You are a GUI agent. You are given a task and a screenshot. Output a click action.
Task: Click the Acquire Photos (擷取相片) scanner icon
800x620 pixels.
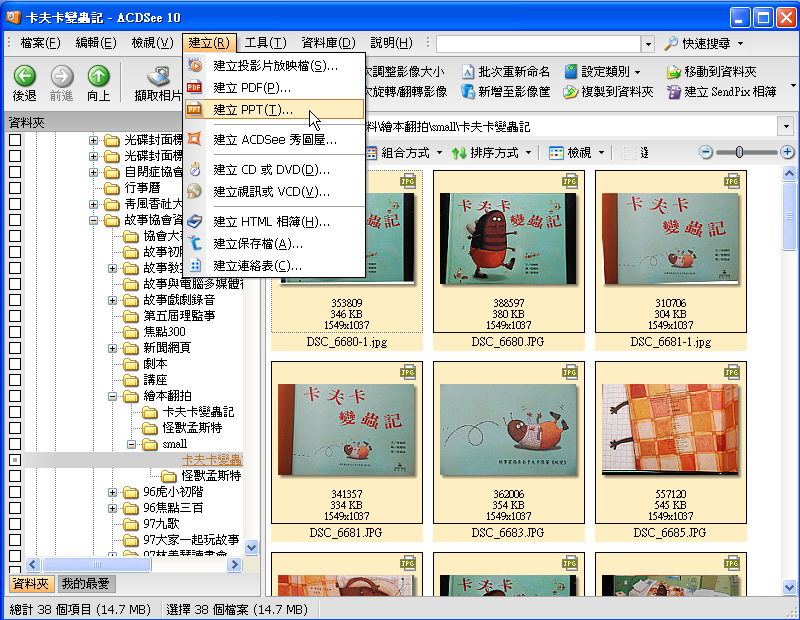(x=159, y=76)
